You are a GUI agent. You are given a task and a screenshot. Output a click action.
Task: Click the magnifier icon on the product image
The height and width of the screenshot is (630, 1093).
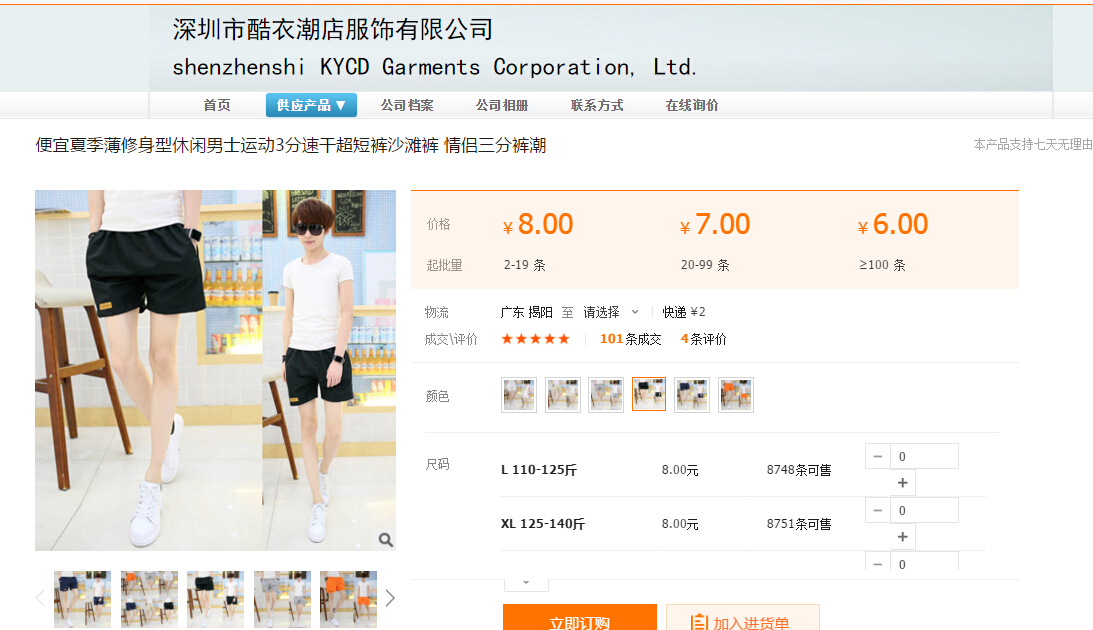point(385,540)
